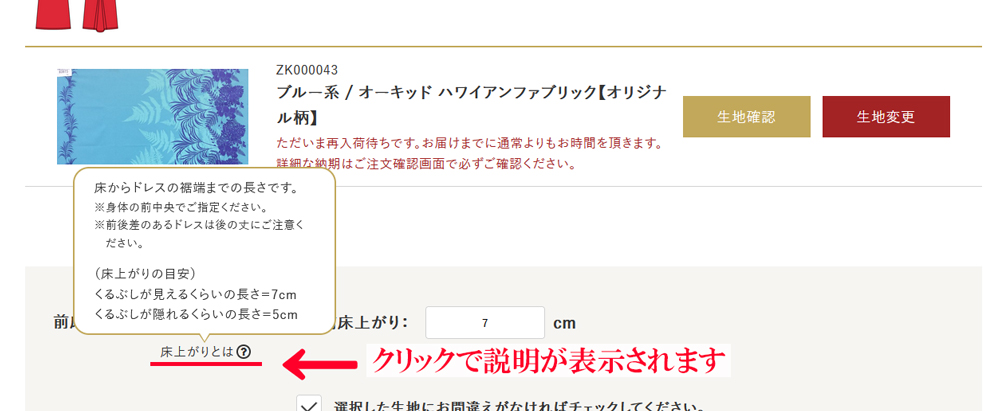The height and width of the screenshot is (411, 1000).
Task: Click the くるぶしが見える =7cm tooltip line
Action: click(196, 294)
